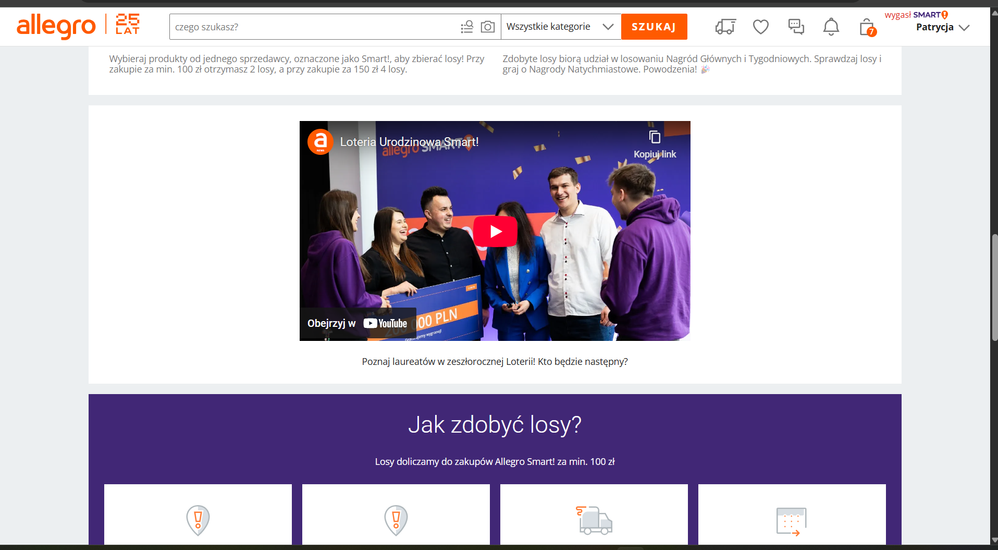998x550 pixels.
Task: Open notifications bell icon
Action: 831,27
